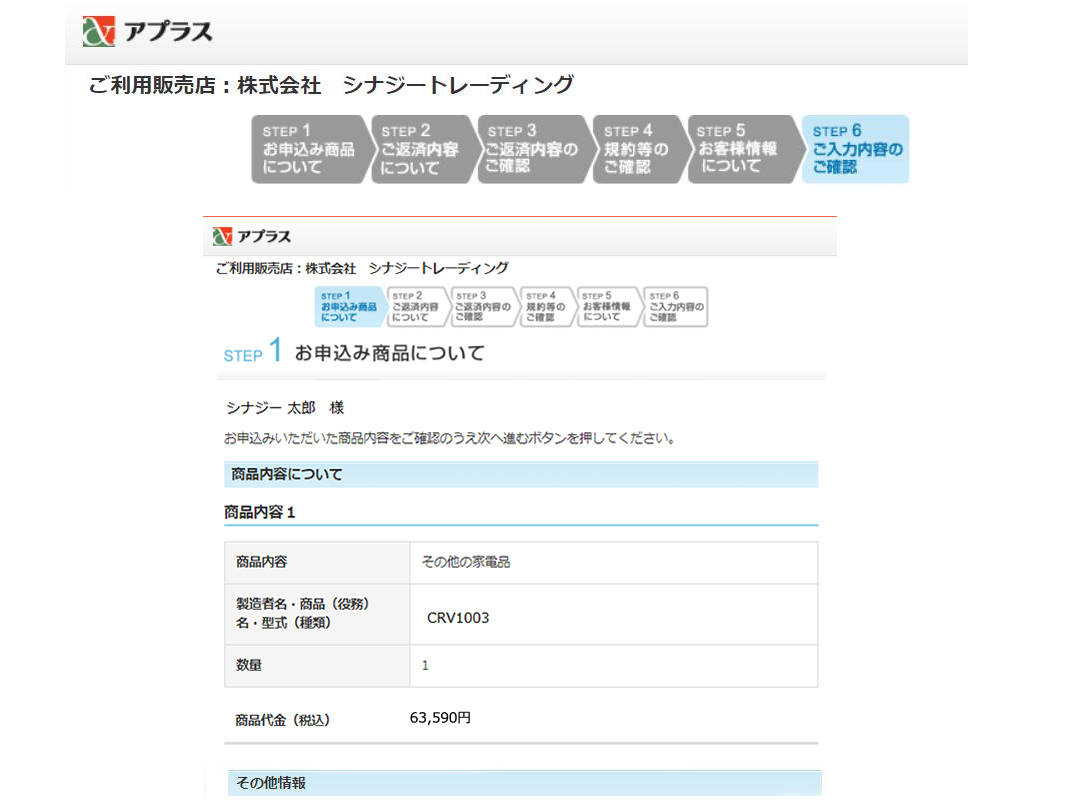Click the その他の家電品 value cell
This screenshot has width=1080, height=800.
tap(614, 562)
